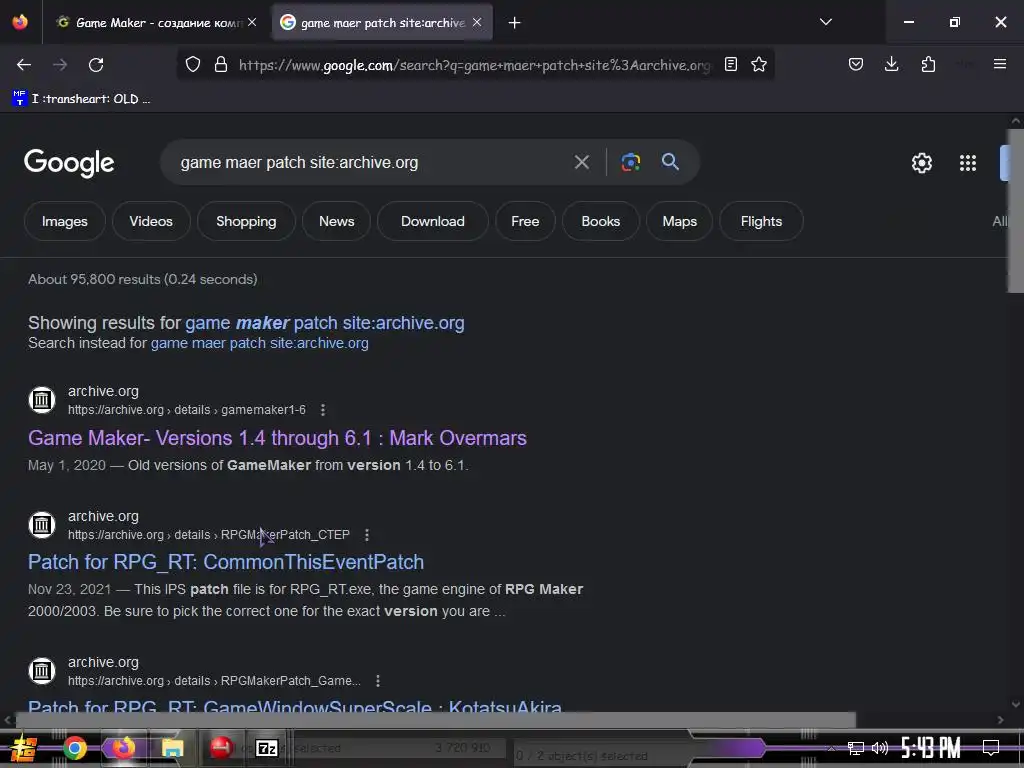The width and height of the screenshot is (1024, 768).
Task: Click the Google logo
Action: click(69, 163)
